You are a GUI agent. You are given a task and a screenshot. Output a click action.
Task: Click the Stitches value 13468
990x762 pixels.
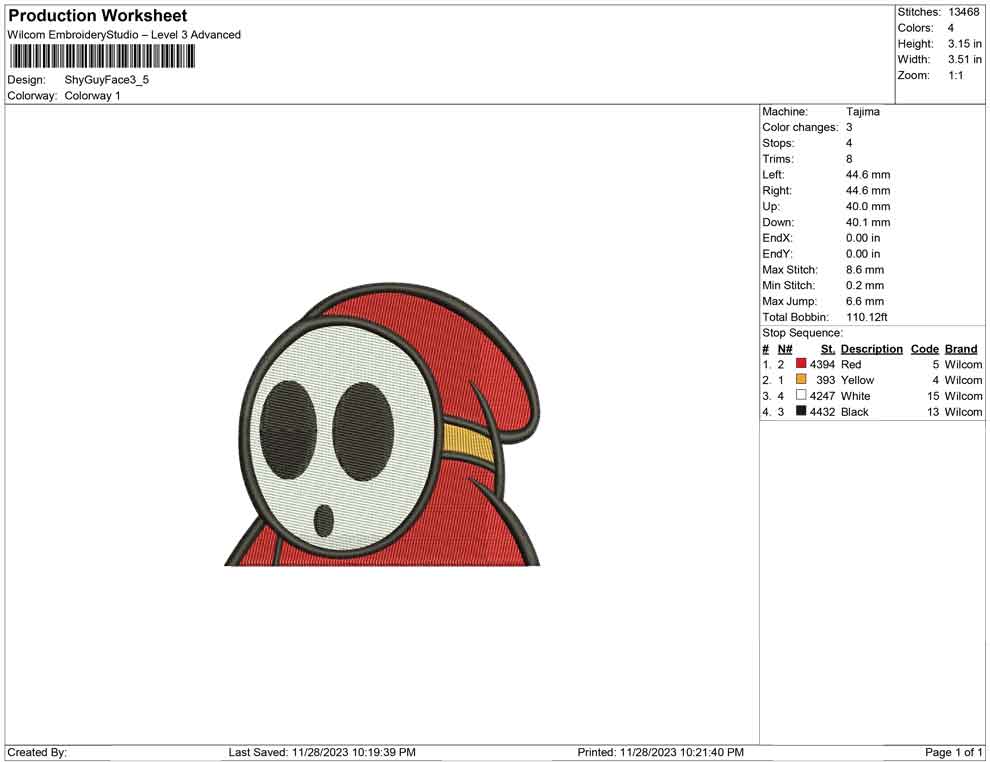pyautogui.click(x=964, y=12)
